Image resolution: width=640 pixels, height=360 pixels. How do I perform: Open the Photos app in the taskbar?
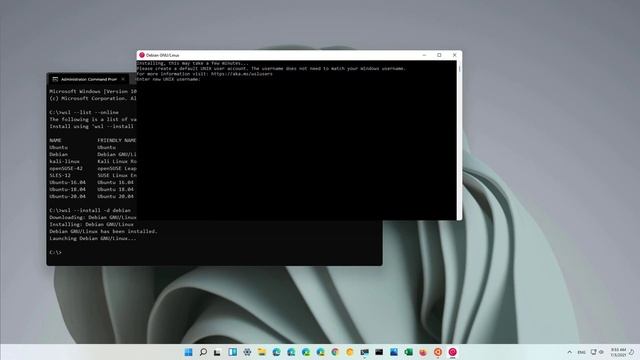[394, 352]
